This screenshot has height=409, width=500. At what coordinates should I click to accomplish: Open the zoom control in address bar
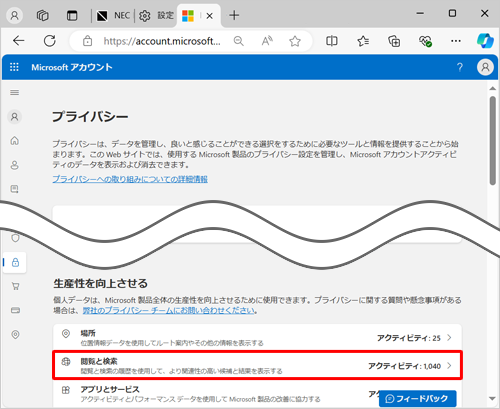(x=239, y=41)
